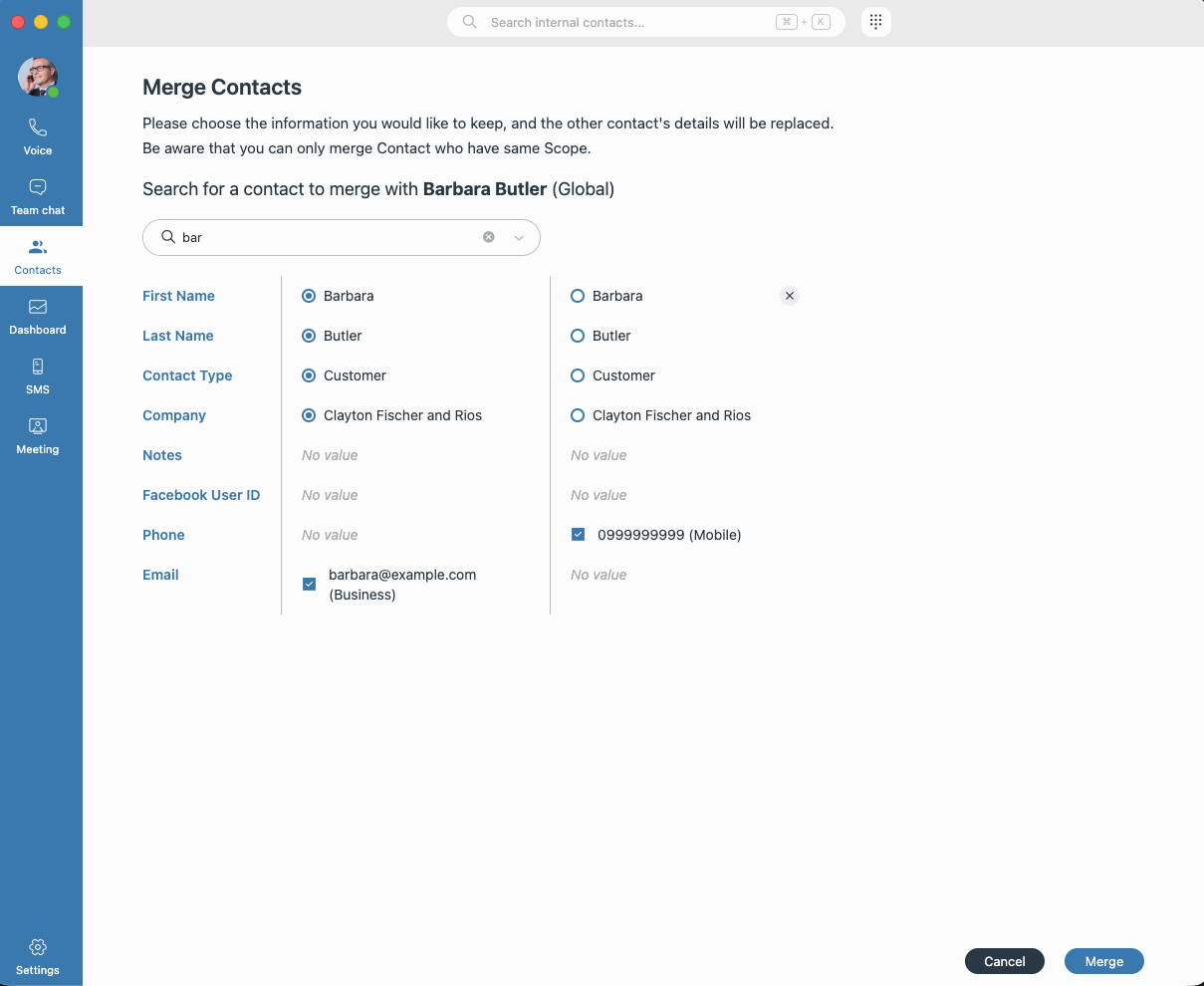Select the Customer contact type radio button
Viewport: 1204px width, 986px height.
tap(308, 375)
